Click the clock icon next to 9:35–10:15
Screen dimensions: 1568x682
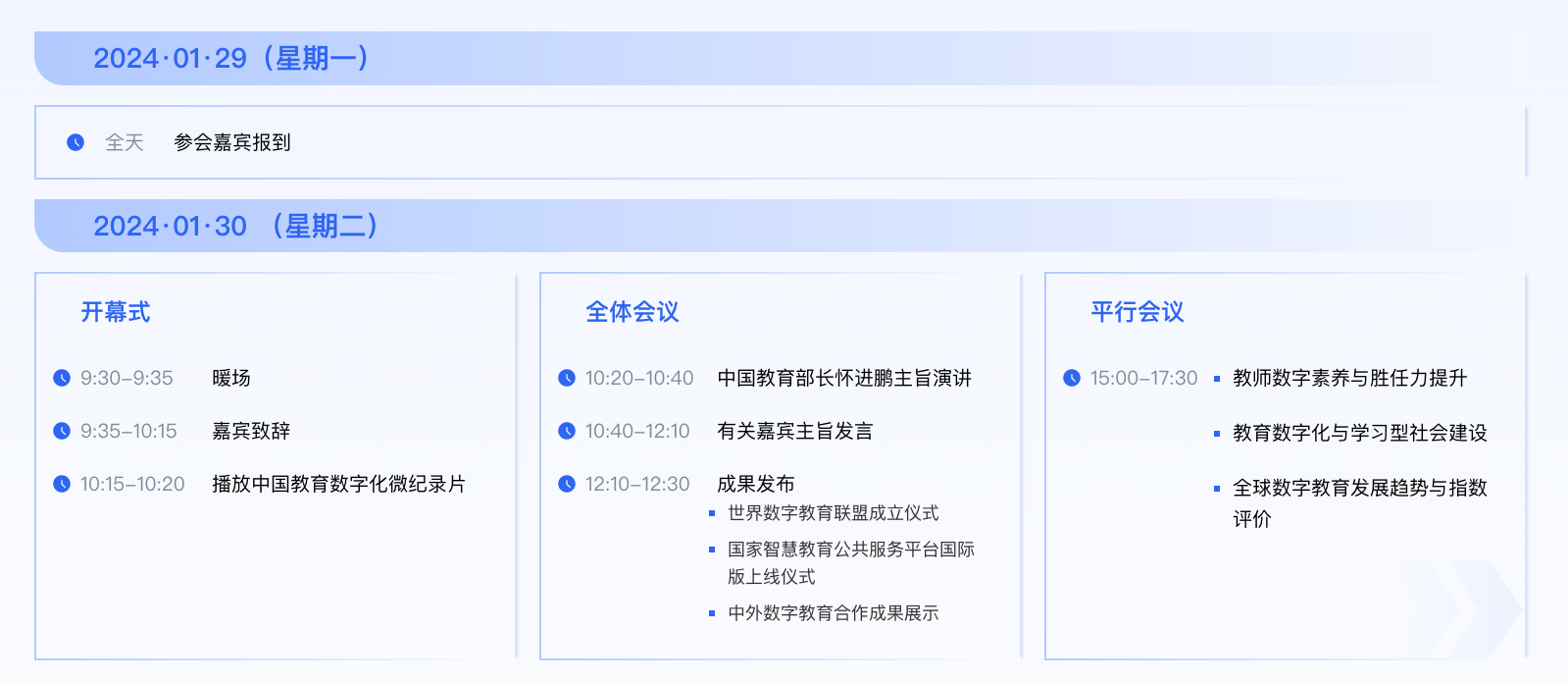[x=62, y=431]
